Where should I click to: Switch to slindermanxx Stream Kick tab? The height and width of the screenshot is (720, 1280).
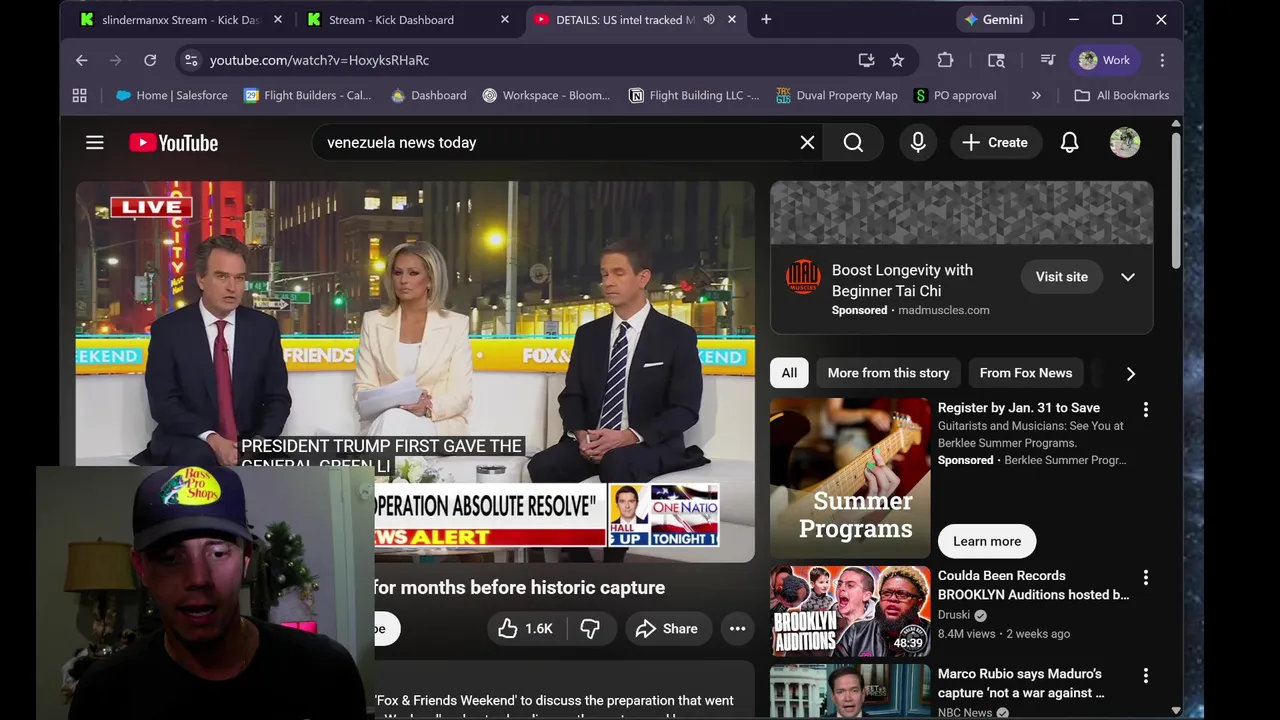pos(181,19)
